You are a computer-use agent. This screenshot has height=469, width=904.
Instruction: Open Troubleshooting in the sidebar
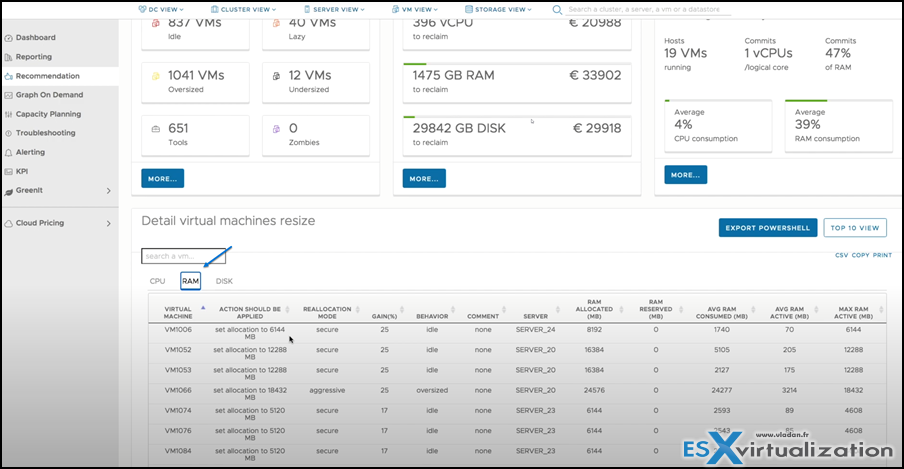[46, 133]
